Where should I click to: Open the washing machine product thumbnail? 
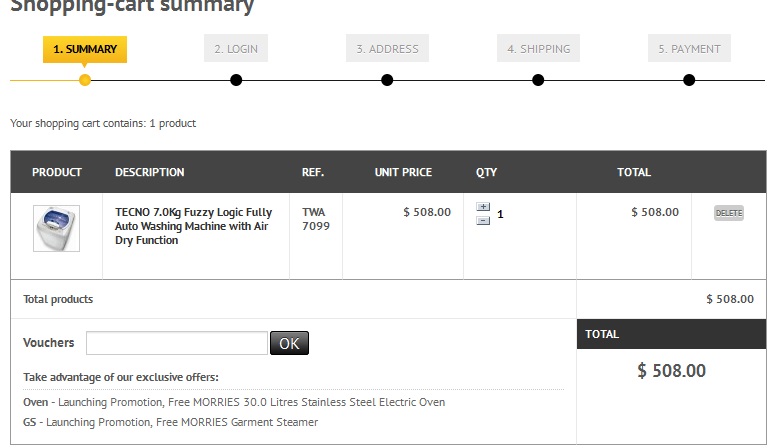pos(56,228)
